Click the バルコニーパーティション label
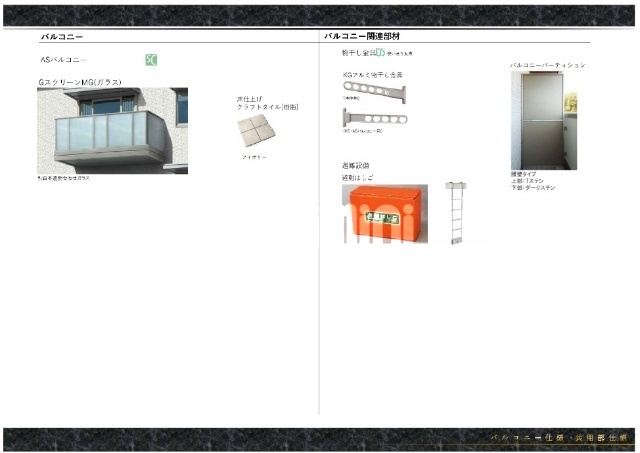The width and height of the screenshot is (640, 453). coord(547,65)
